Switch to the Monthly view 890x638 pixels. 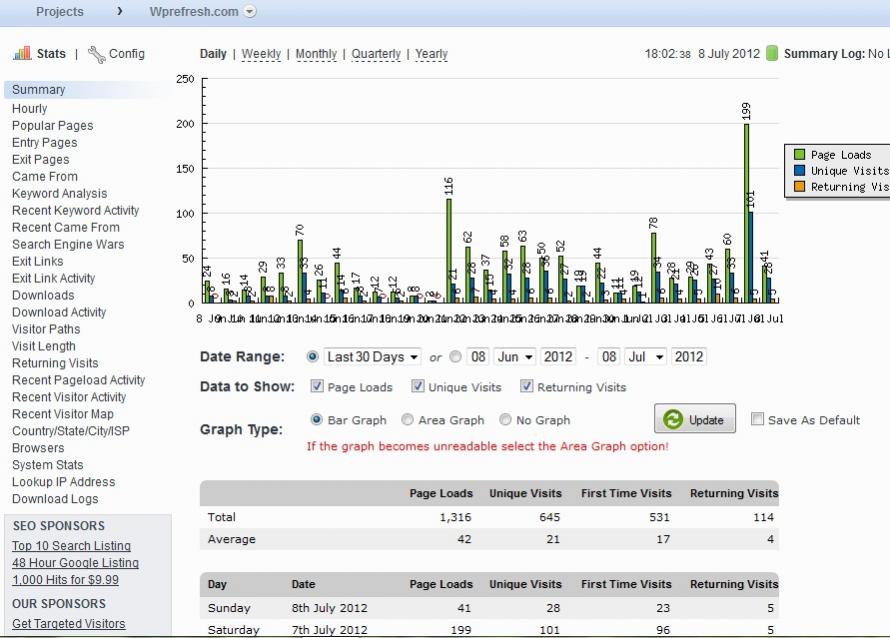tap(316, 54)
